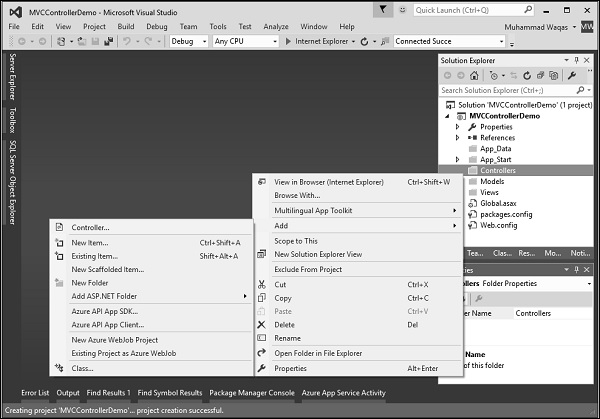Click the Save All toolbar icon
The image size is (600, 419).
point(109,41)
